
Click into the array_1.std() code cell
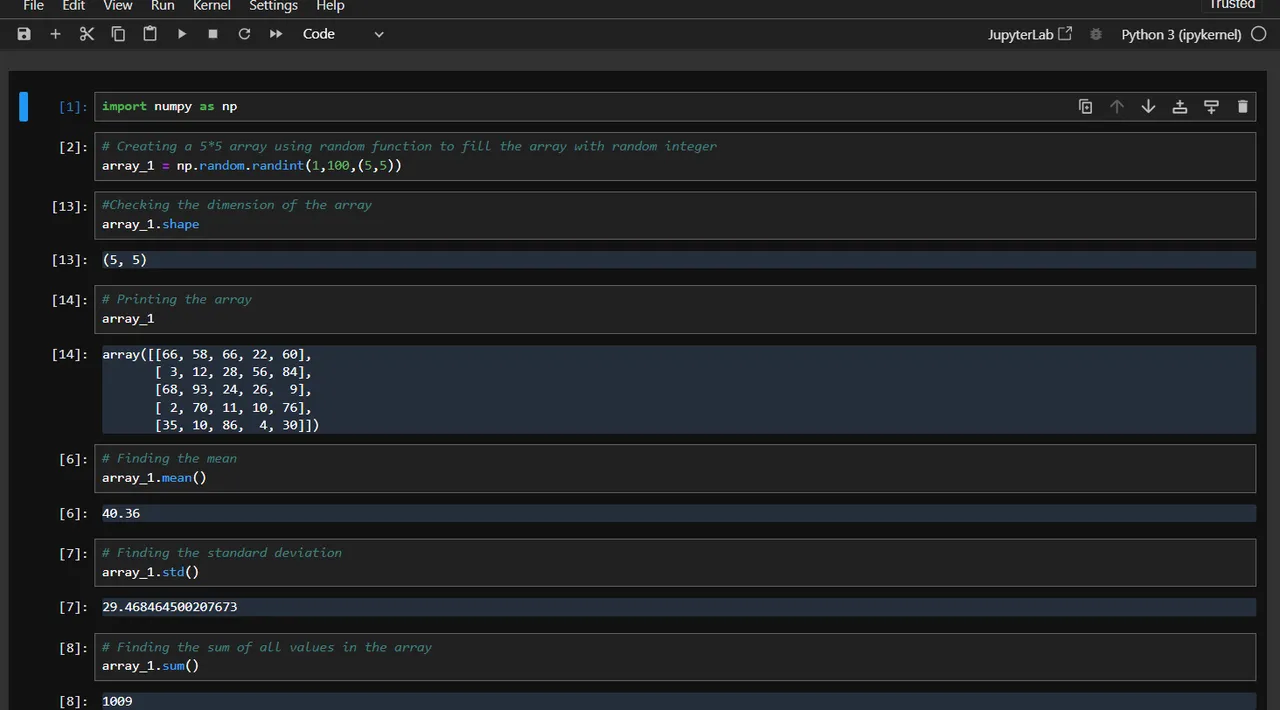point(675,563)
